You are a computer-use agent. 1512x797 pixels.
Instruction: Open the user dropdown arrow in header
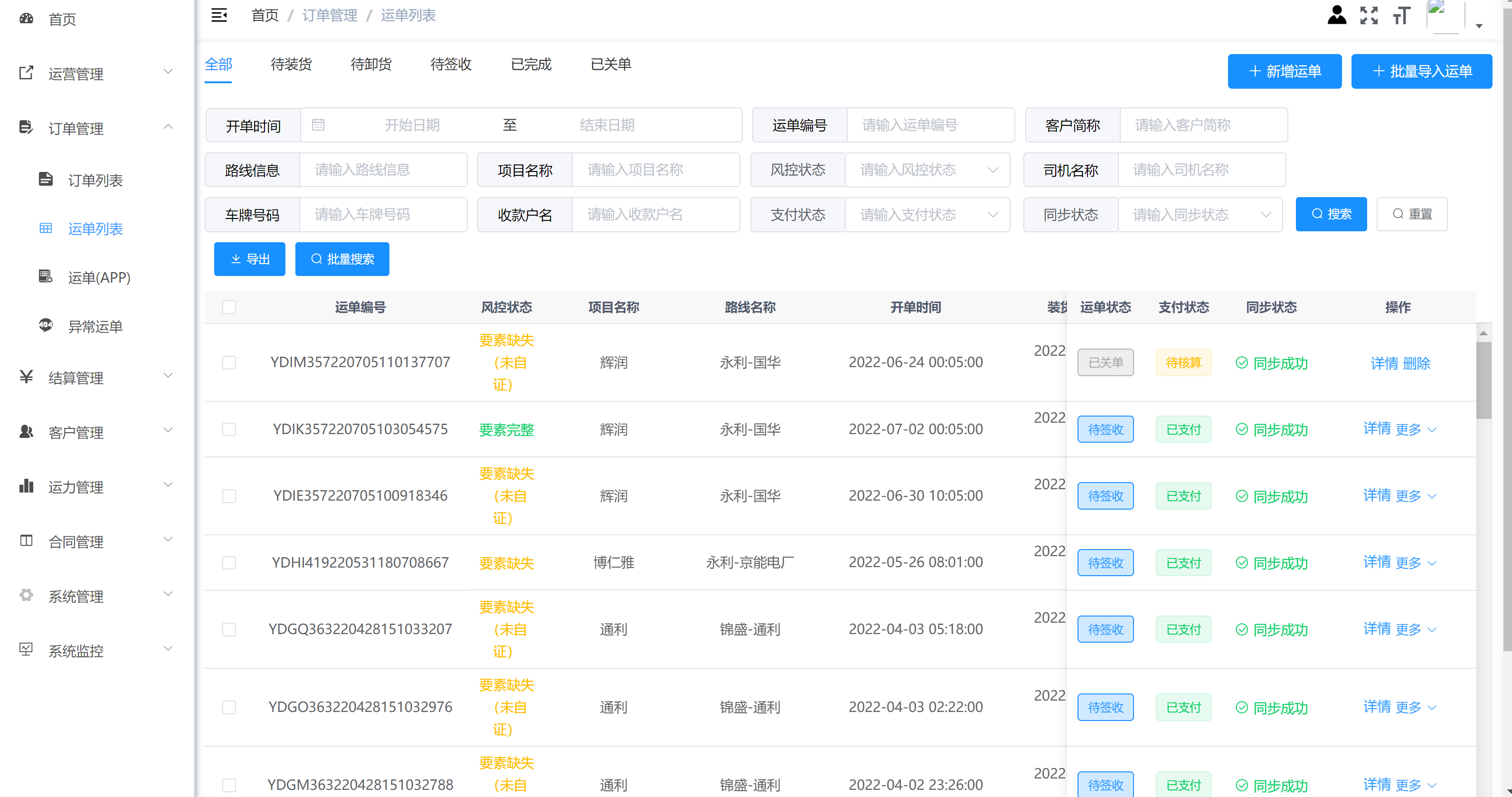pos(1479,26)
